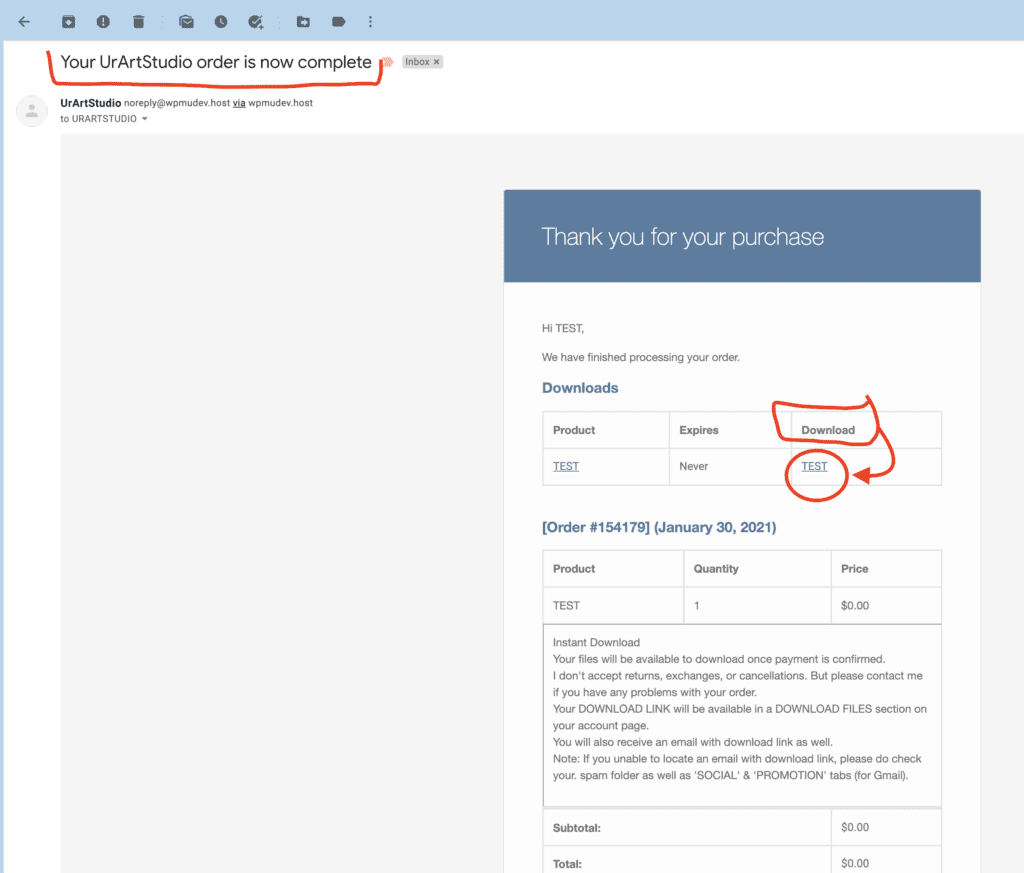Click the quantity value '1' in order table

(x=697, y=605)
